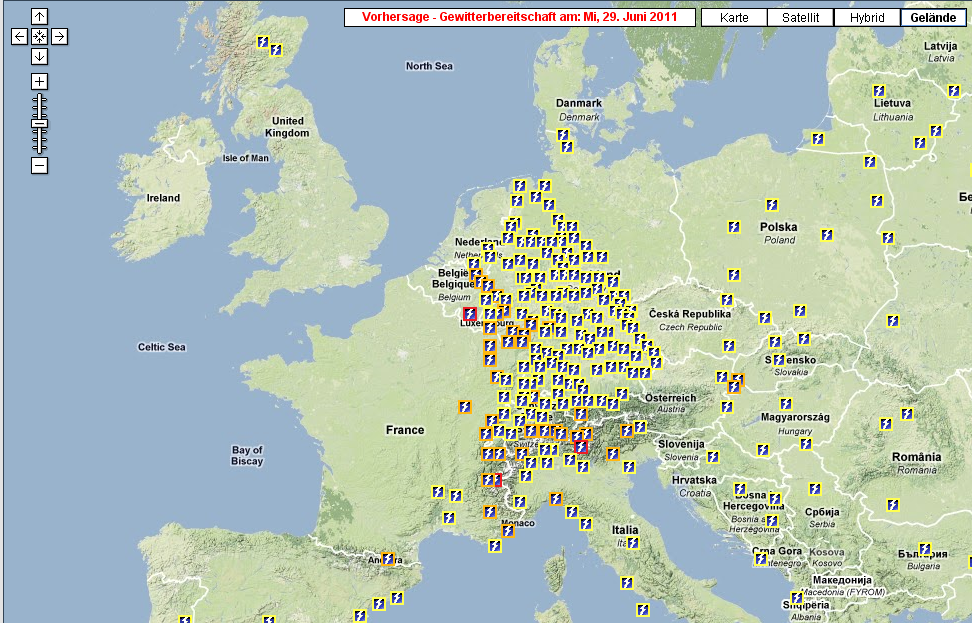
Task: Zoom in with the plus button
Action: click(39, 81)
